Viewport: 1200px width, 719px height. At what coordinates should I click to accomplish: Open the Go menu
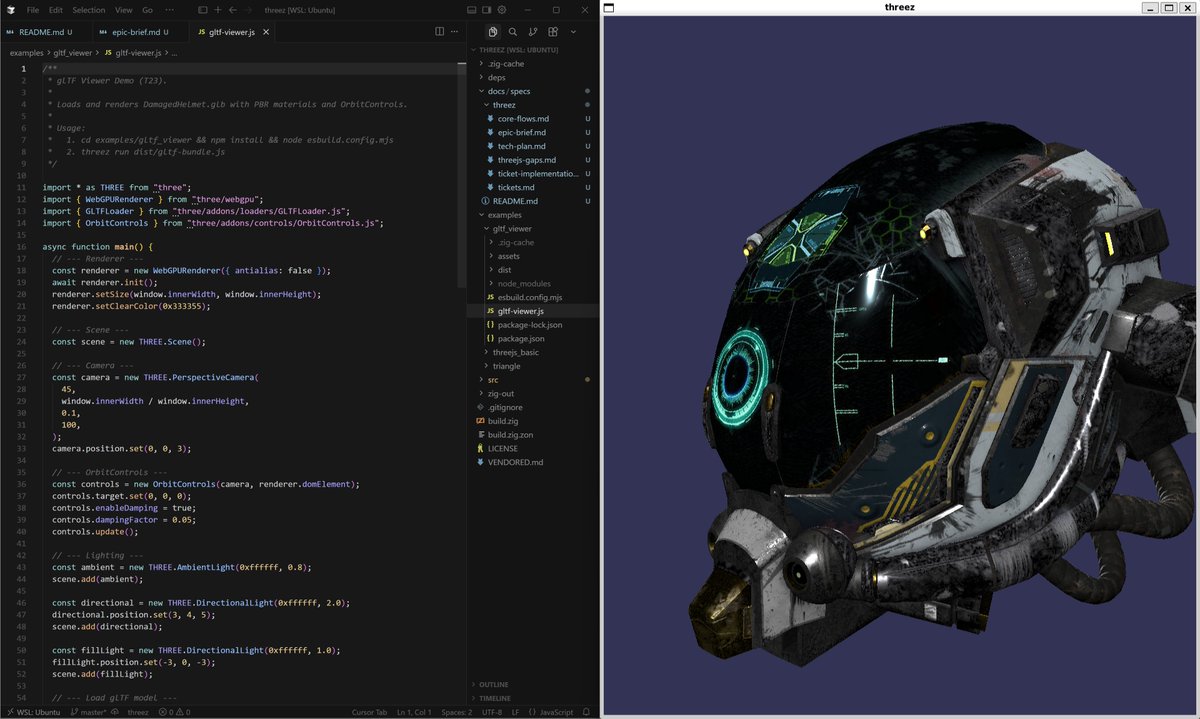[x=147, y=10]
